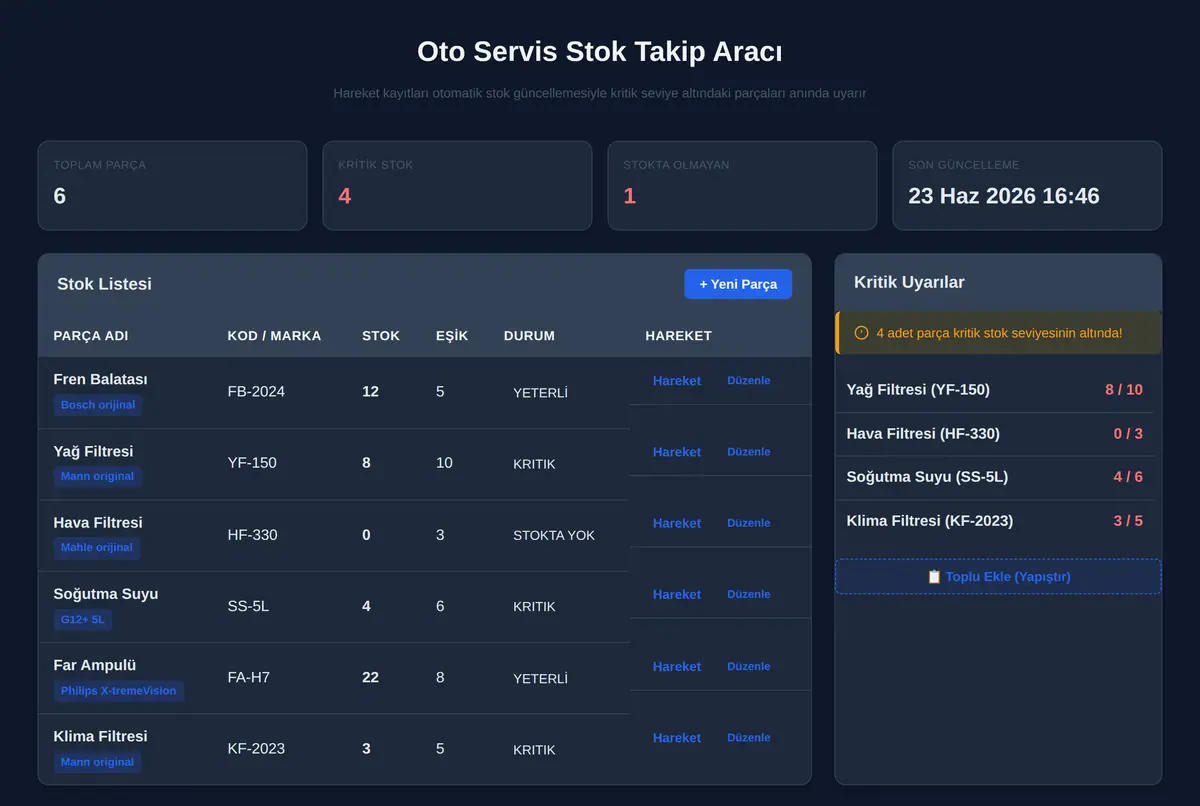Select Mann original tag under Yağ Filtresi

click(97, 476)
